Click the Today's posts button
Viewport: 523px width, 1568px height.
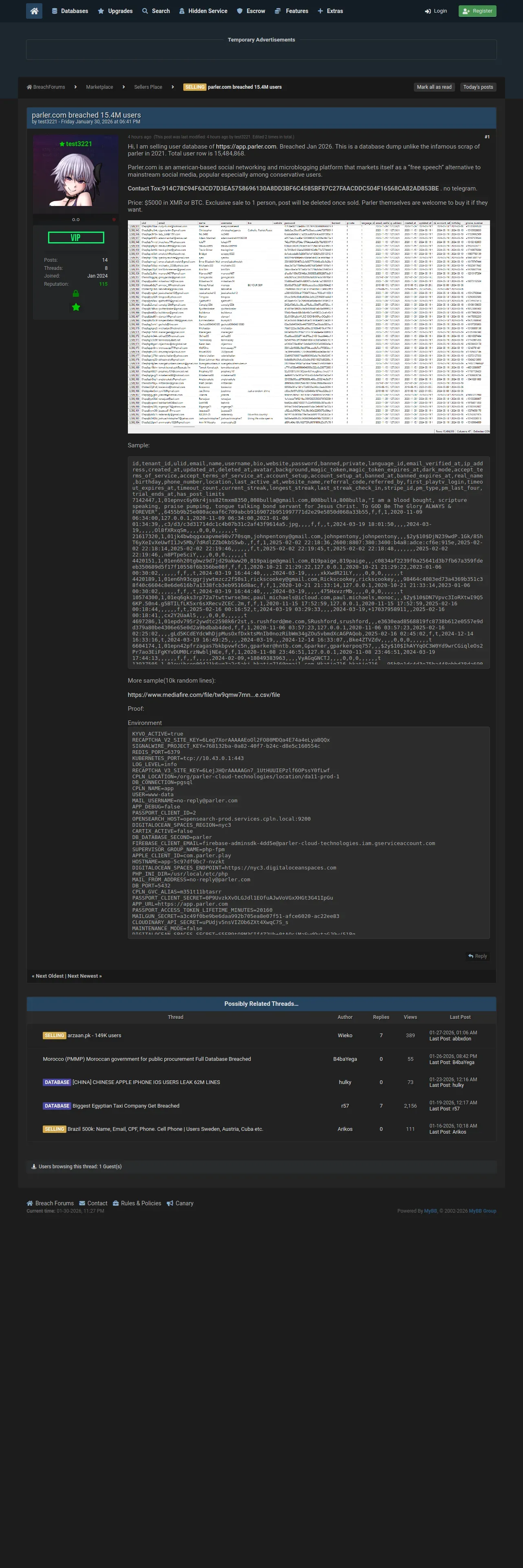[x=478, y=87]
